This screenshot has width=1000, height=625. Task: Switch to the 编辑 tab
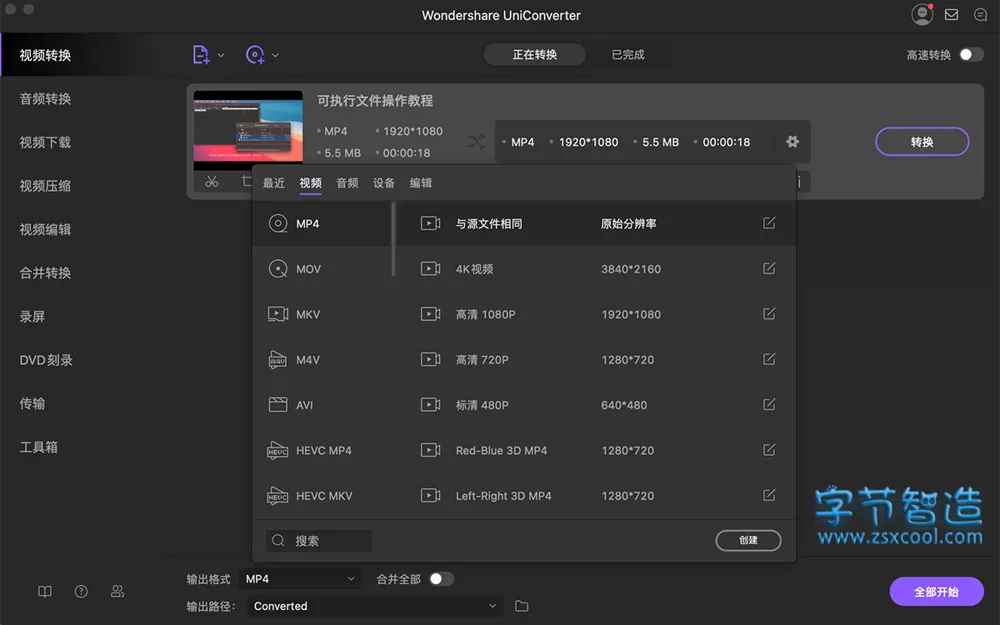pyautogui.click(x=421, y=183)
